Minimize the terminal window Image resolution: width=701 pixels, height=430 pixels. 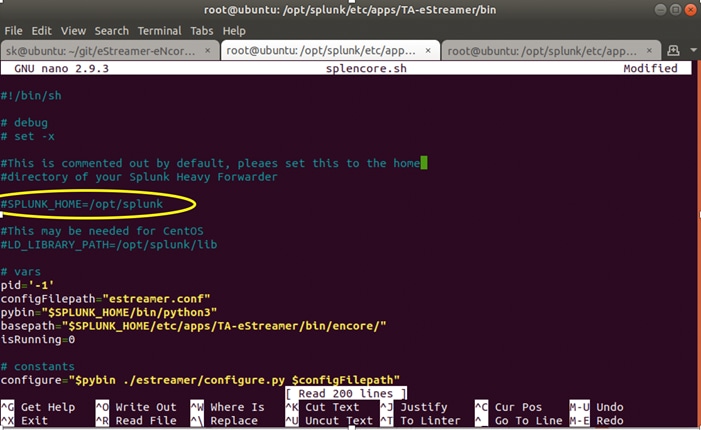660,9
